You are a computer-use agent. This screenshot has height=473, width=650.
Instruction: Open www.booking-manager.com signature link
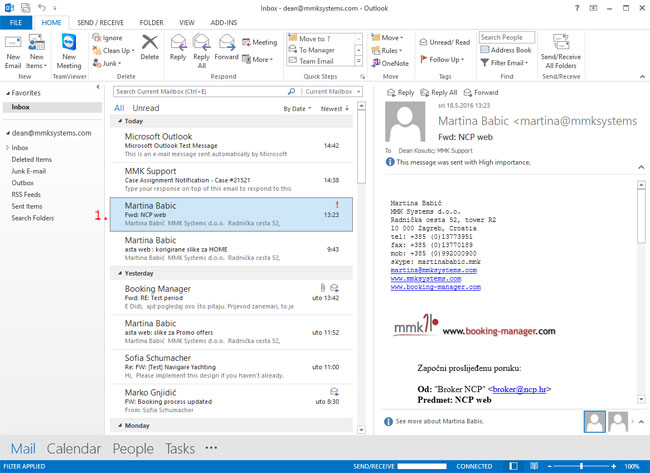[x=435, y=287]
